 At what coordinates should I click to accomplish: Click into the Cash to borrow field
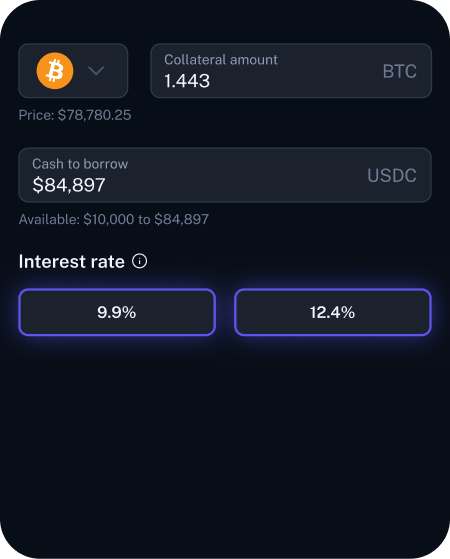(x=225, y=175)
